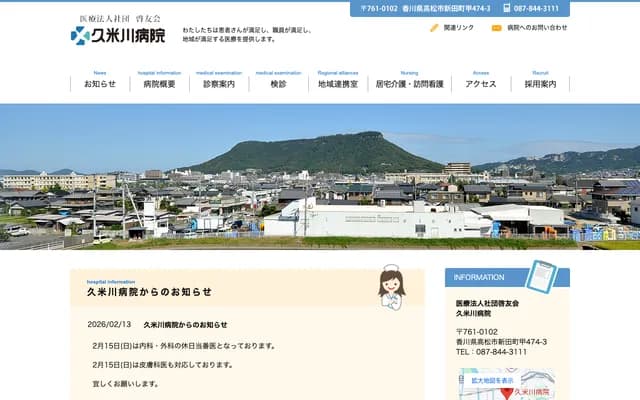Open the 診察案内 menu item
The image size is (640, 400).
click(219, 84)
